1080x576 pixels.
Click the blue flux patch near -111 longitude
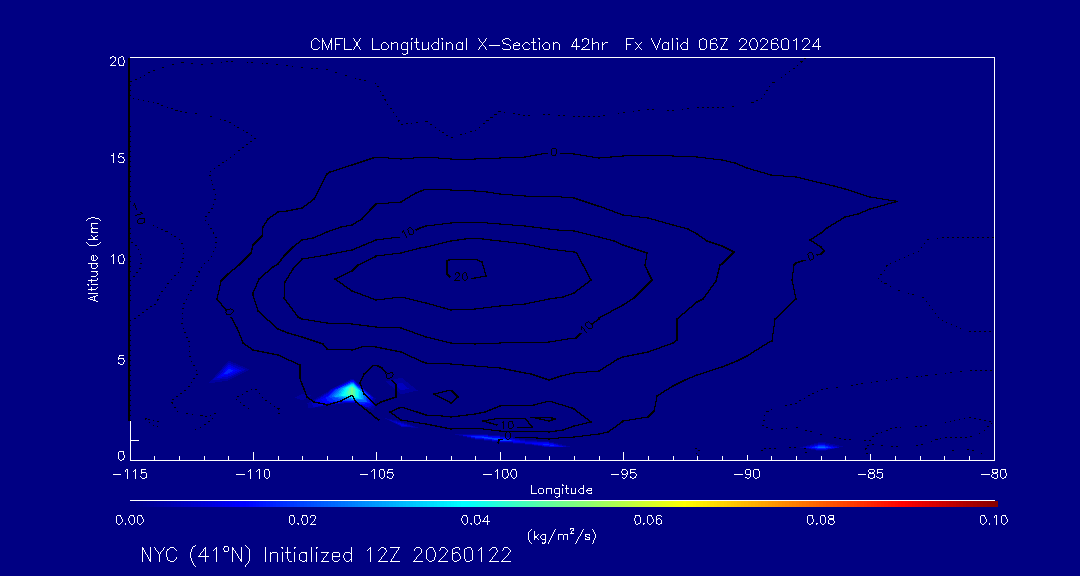coord(229,372)
